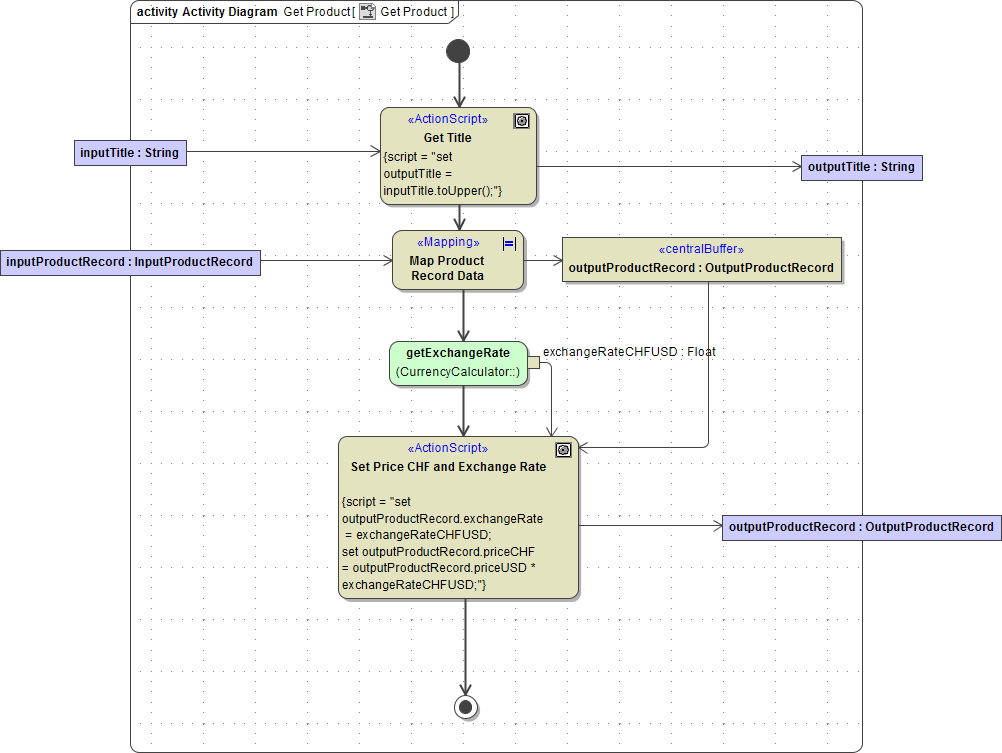
Task: Click the «ActionScript» stereotype label on Get Title
Action: (x=448, y=119)
